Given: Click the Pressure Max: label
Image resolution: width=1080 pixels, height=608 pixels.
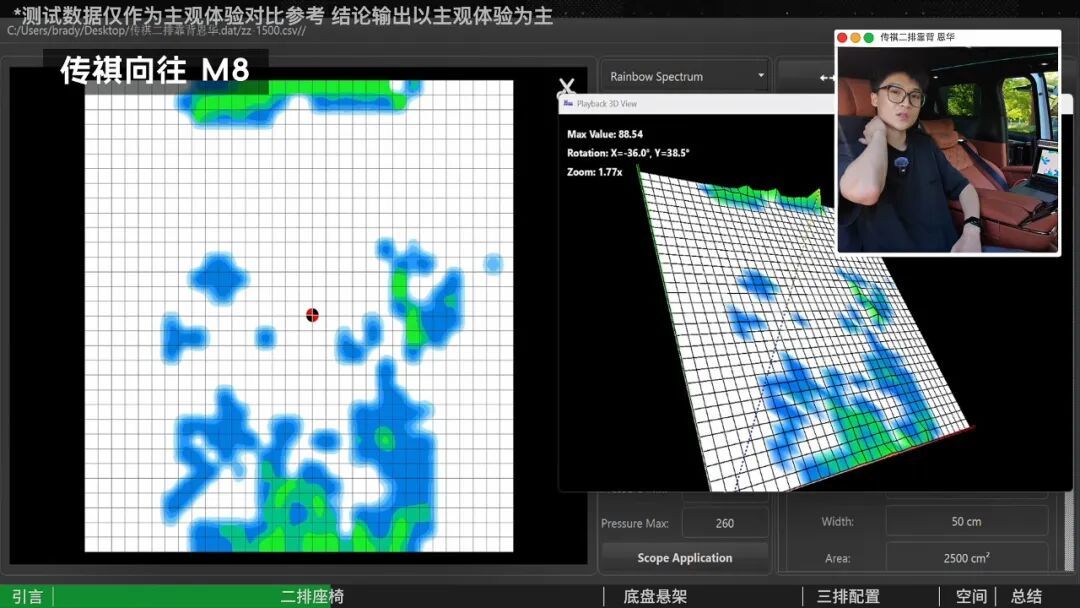Looking at the screenshot, I should coord(634,523).
